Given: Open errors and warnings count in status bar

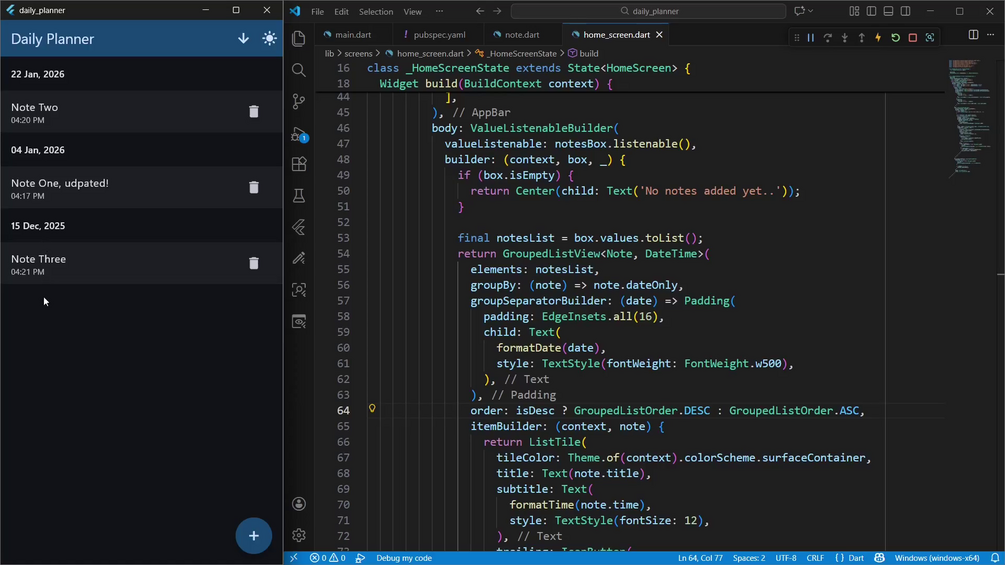Looking at the screenshot, I should [x=328, y=558].
